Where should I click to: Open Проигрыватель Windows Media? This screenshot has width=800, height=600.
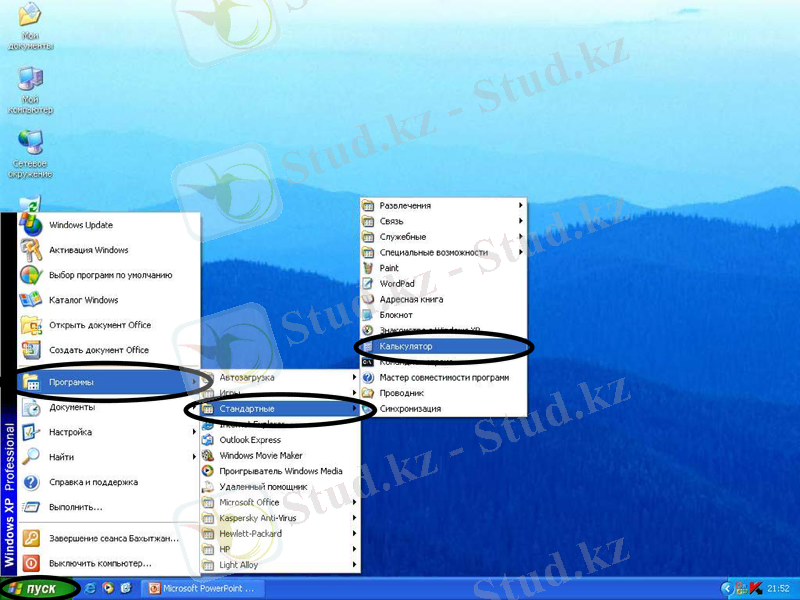280,471
